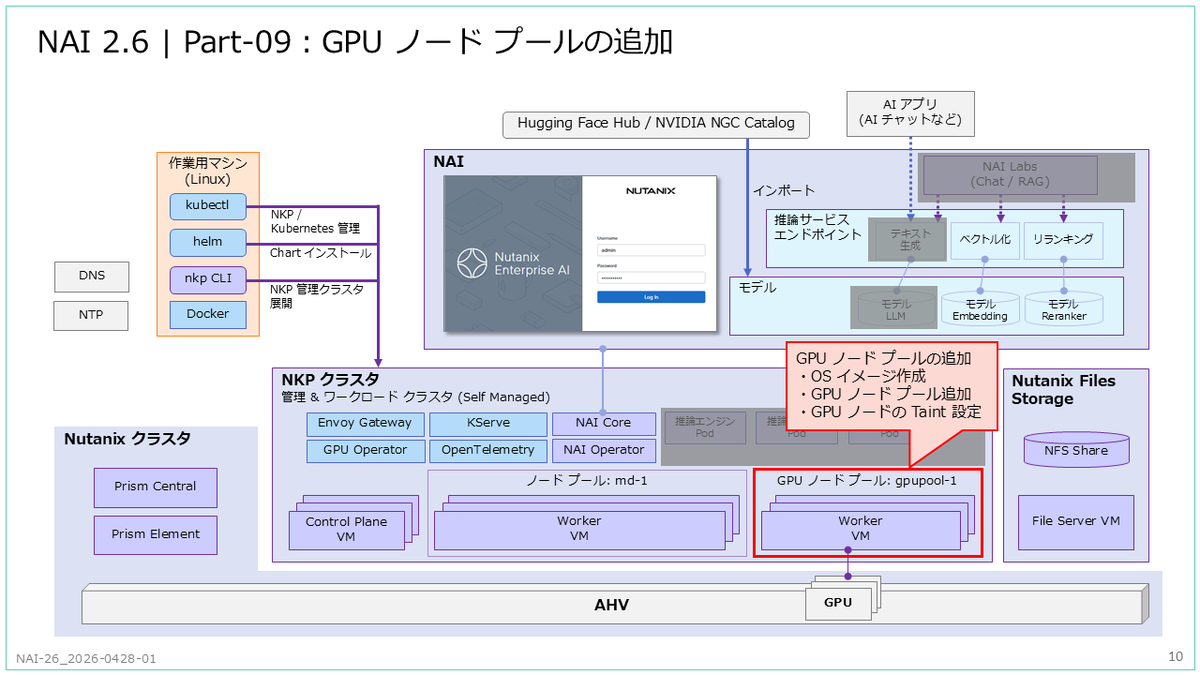Image resolution: width=1200 pixels, height=675 pixels.
Task: Click the 'インポート' label
Action: [784, 190]
